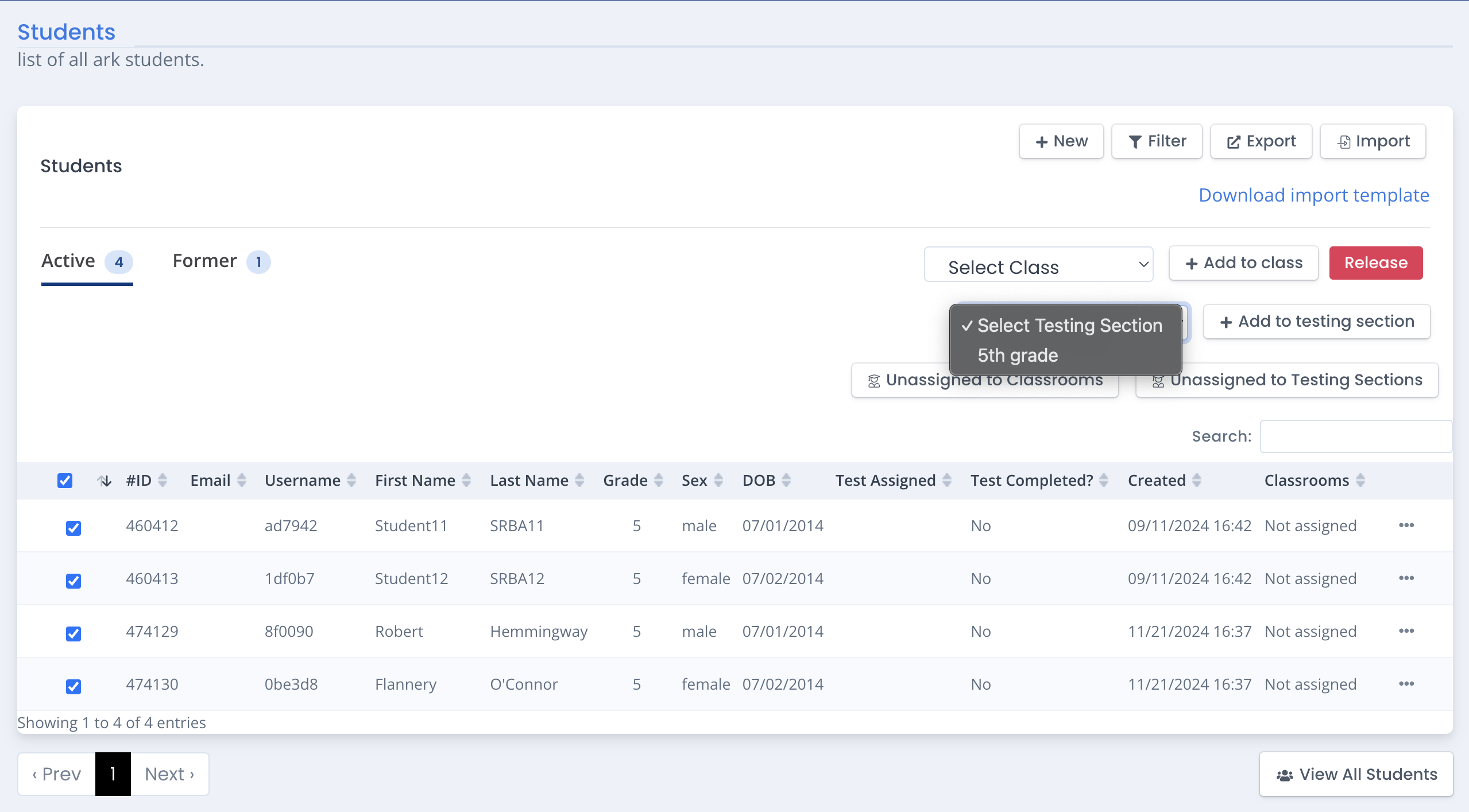This screenshot has height=812, width=1469.
Task: Click Download import template link
Action: click(x=1313, y=195)
